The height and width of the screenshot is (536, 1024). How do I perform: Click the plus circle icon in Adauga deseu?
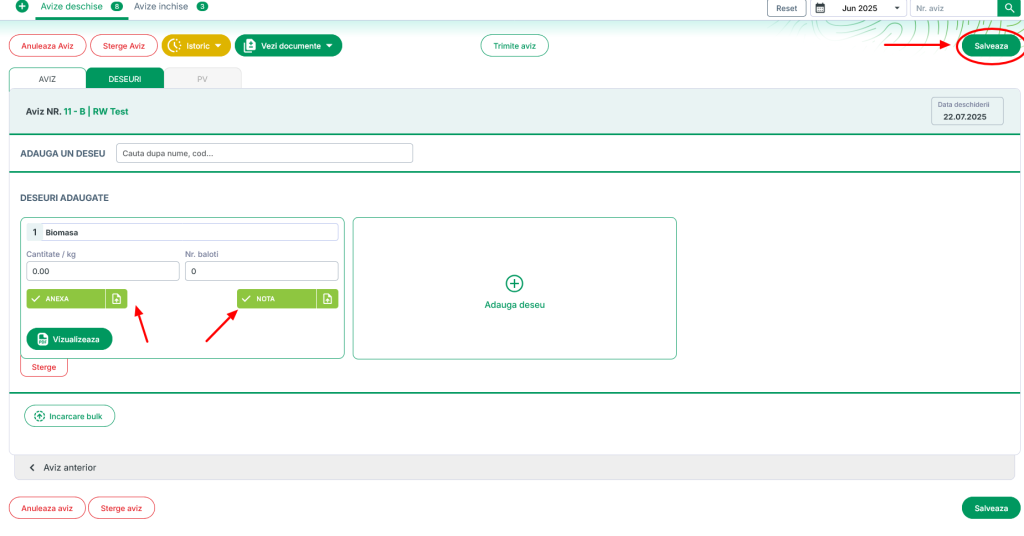click(x=514, y=283)
